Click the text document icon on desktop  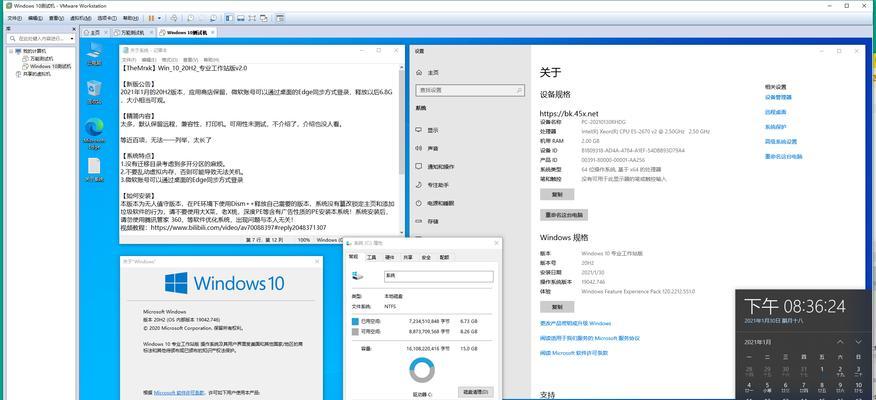[94, 169]
